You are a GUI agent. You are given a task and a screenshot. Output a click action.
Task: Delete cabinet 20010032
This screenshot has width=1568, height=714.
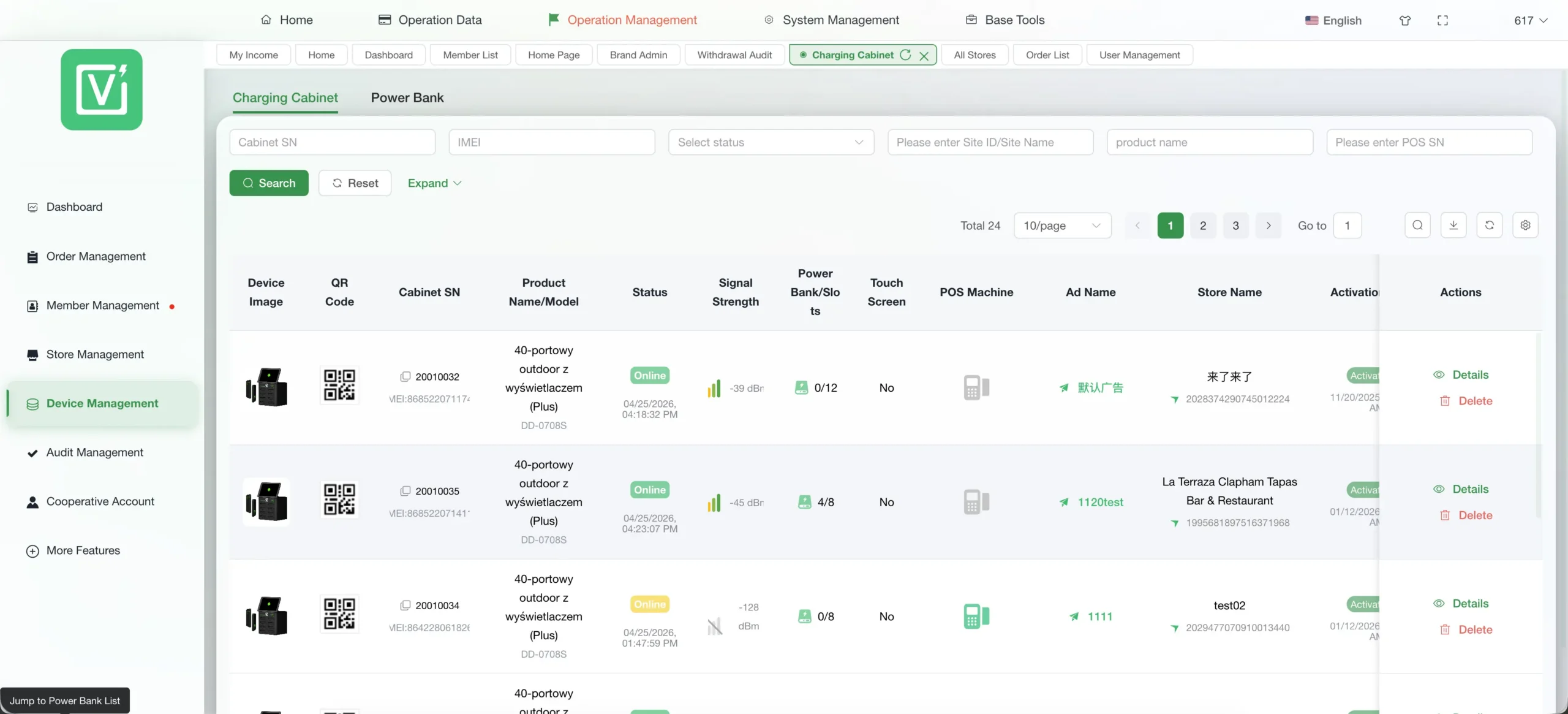pyautogui.click(x=1465, y=401)
